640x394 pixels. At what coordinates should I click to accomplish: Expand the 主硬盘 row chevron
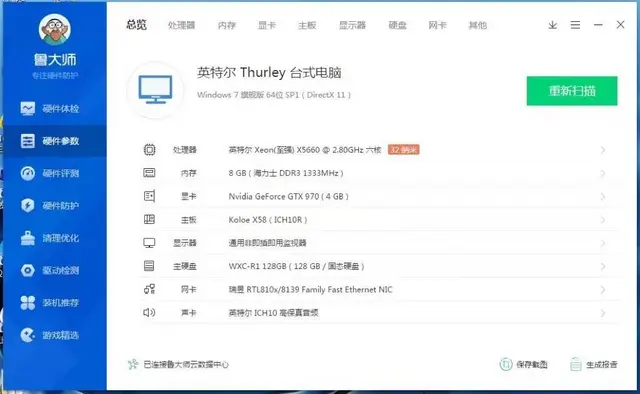(x=603, y=267)
